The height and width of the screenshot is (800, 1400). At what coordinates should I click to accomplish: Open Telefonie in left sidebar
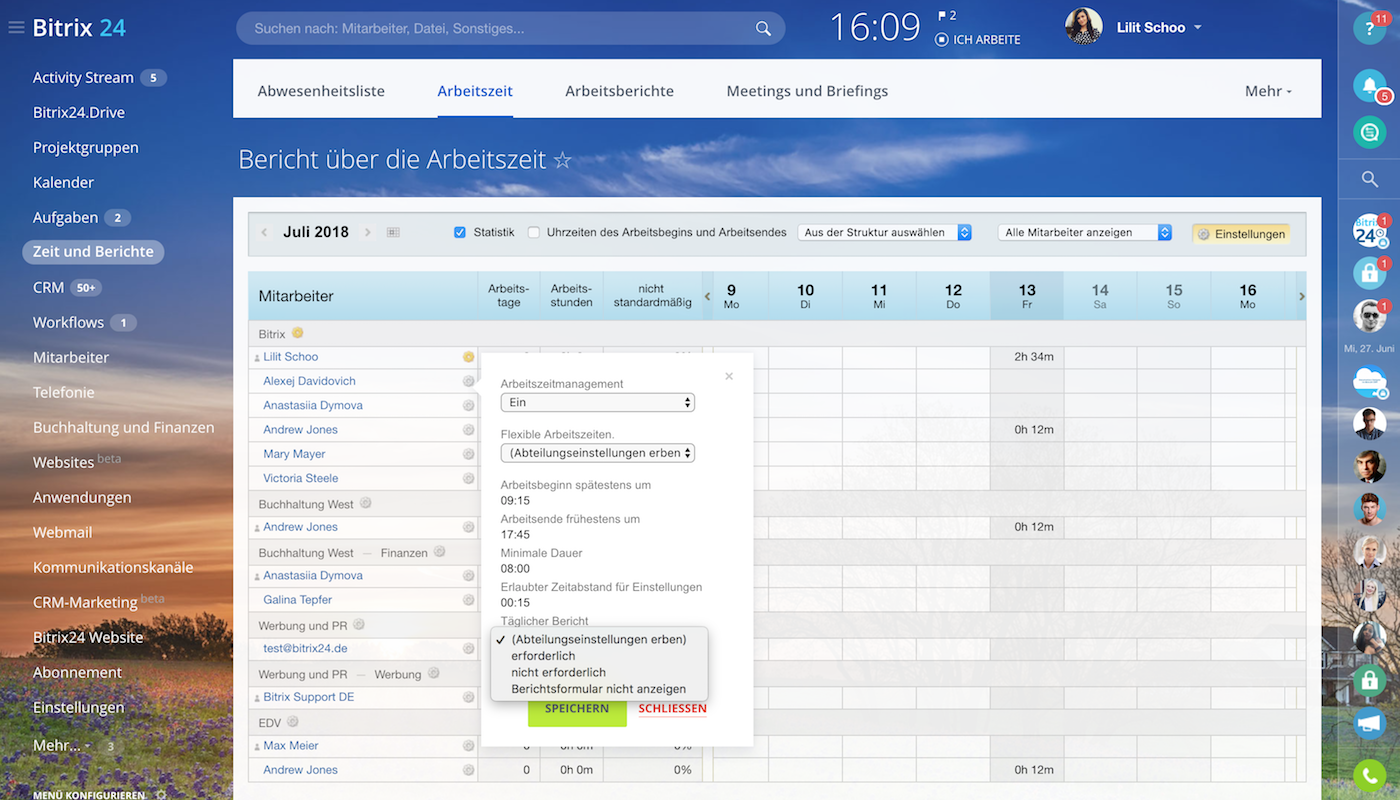[63, 392]
